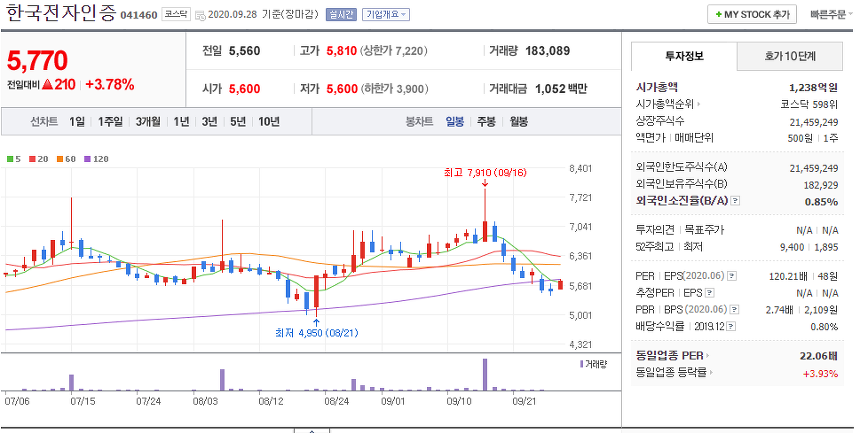The width and height of the screenshot is (860, 433).
Task: Click the orange 60-day moving average legend
Action: (x=66, y=159)
